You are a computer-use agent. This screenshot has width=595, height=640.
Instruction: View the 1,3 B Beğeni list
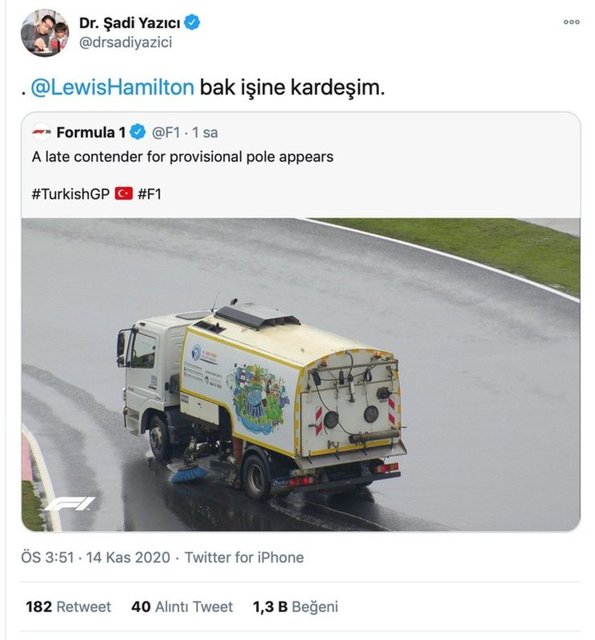[295, 607]
